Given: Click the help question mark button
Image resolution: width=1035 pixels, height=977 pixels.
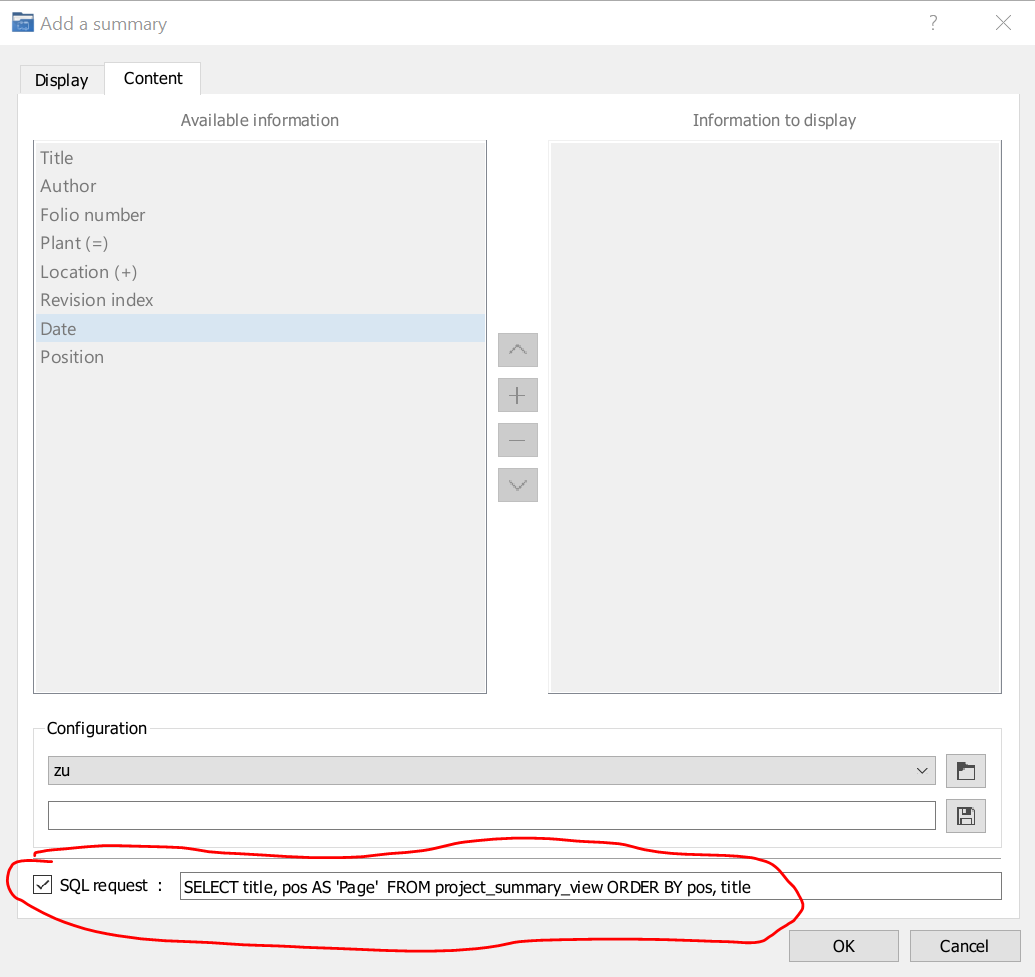Looking at the screenshot, I should pos(933,23).
